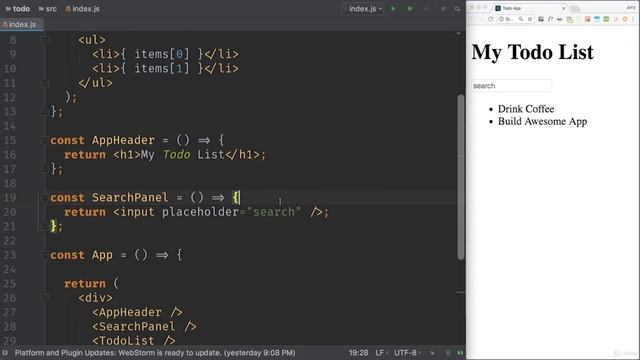Click the AppHeader identifier on line 15
The width and height of the screenshot is (640, 360).
click(x=123, y=140)
